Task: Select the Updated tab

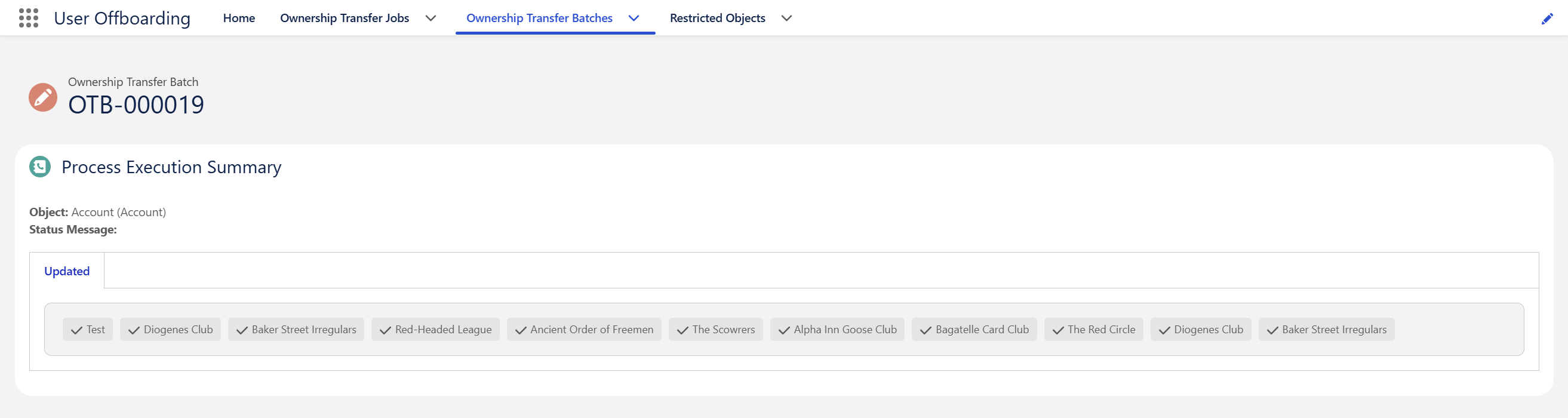Action: tap(67, 271)
